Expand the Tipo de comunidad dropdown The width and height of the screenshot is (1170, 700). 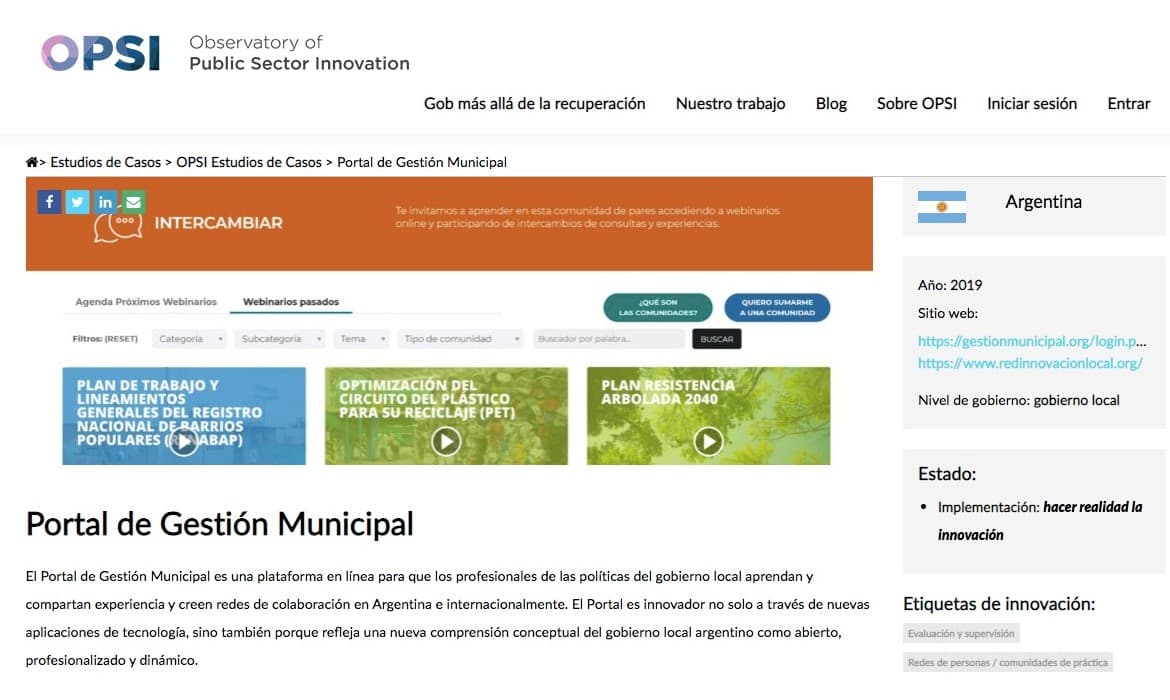coord(460,339)
